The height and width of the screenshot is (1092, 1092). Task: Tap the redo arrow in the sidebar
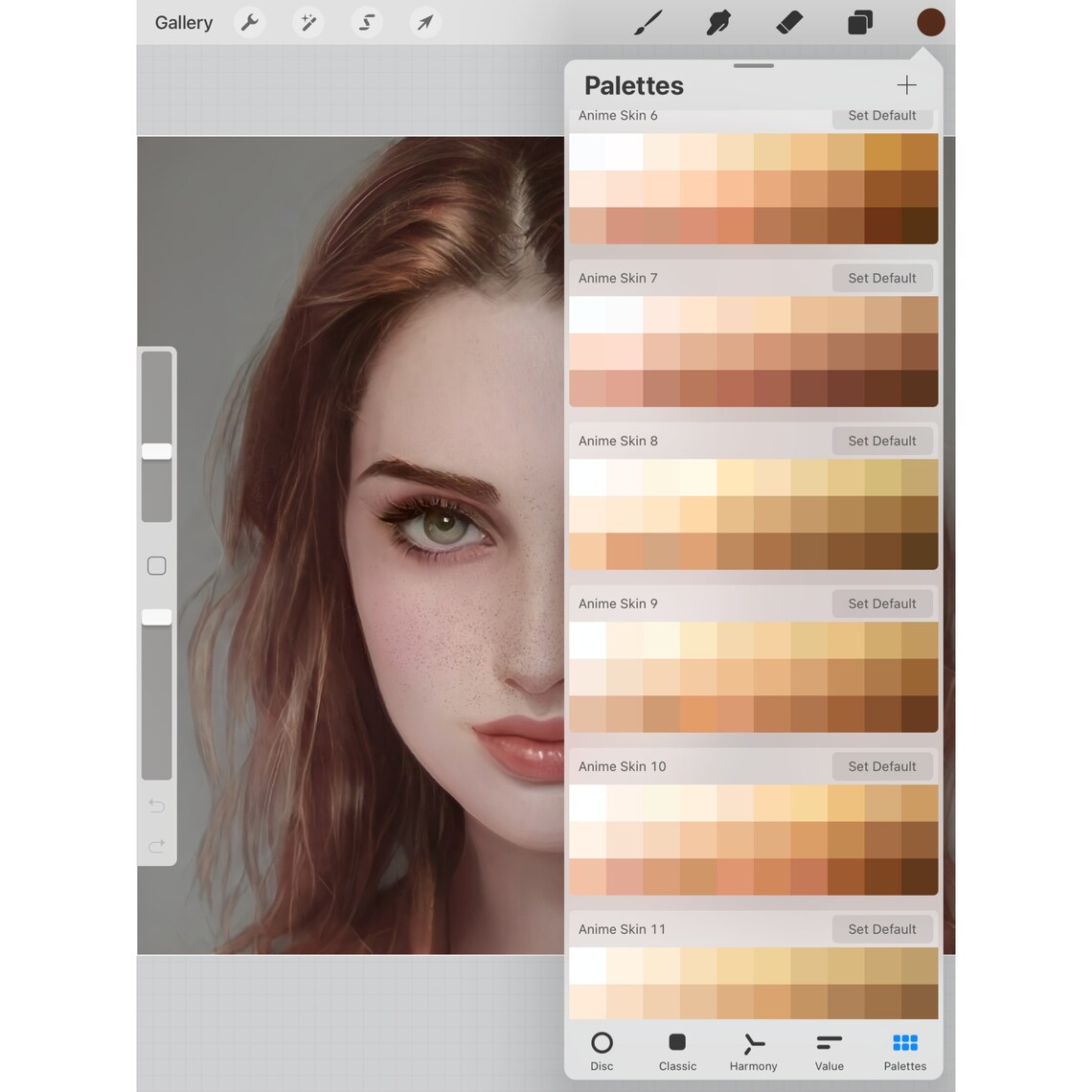[156, 847]
